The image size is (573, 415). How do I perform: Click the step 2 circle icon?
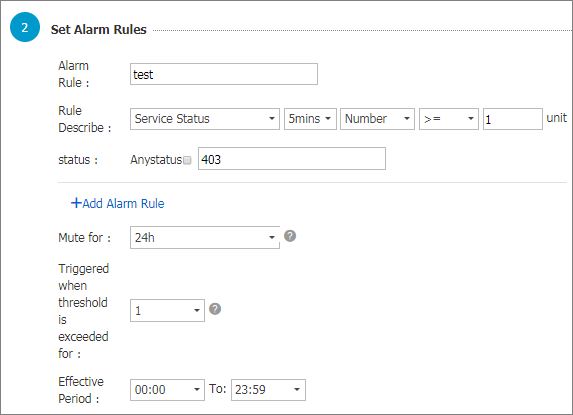[x=24, y=27]
